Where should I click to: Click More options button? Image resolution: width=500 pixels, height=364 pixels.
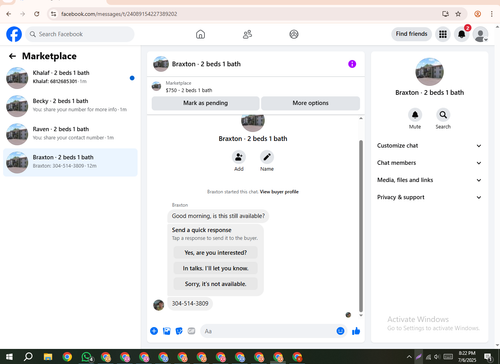(310, 103)
